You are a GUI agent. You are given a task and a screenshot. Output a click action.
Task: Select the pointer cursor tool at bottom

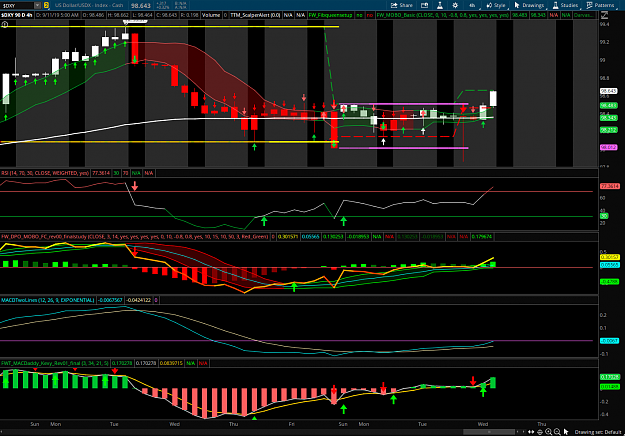pos(566,432)
